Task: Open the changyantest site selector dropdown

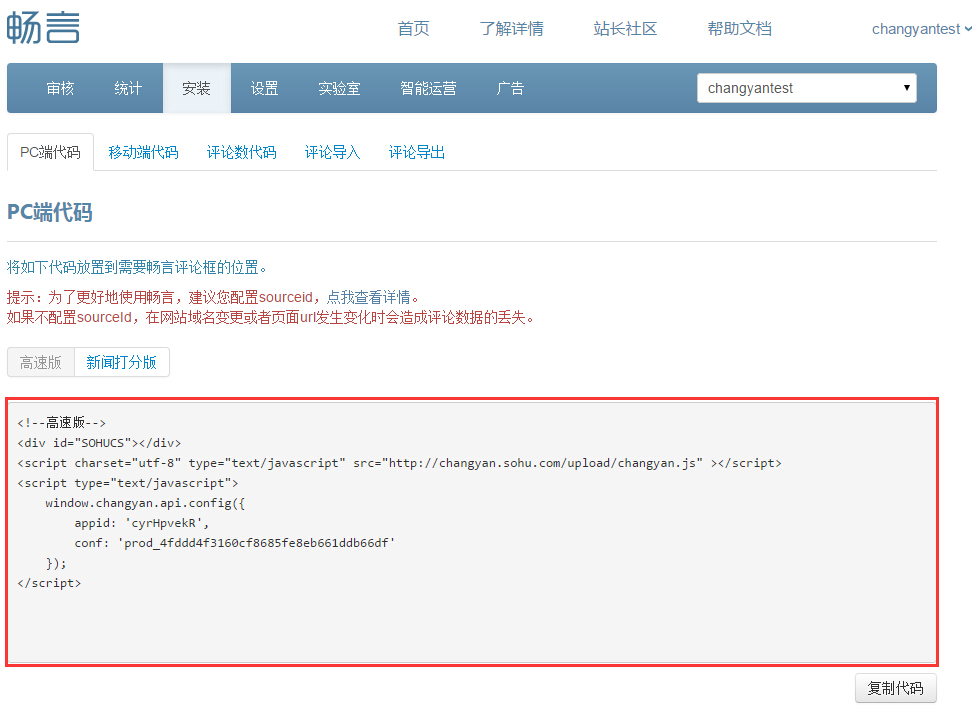Action: pos(807,88)
